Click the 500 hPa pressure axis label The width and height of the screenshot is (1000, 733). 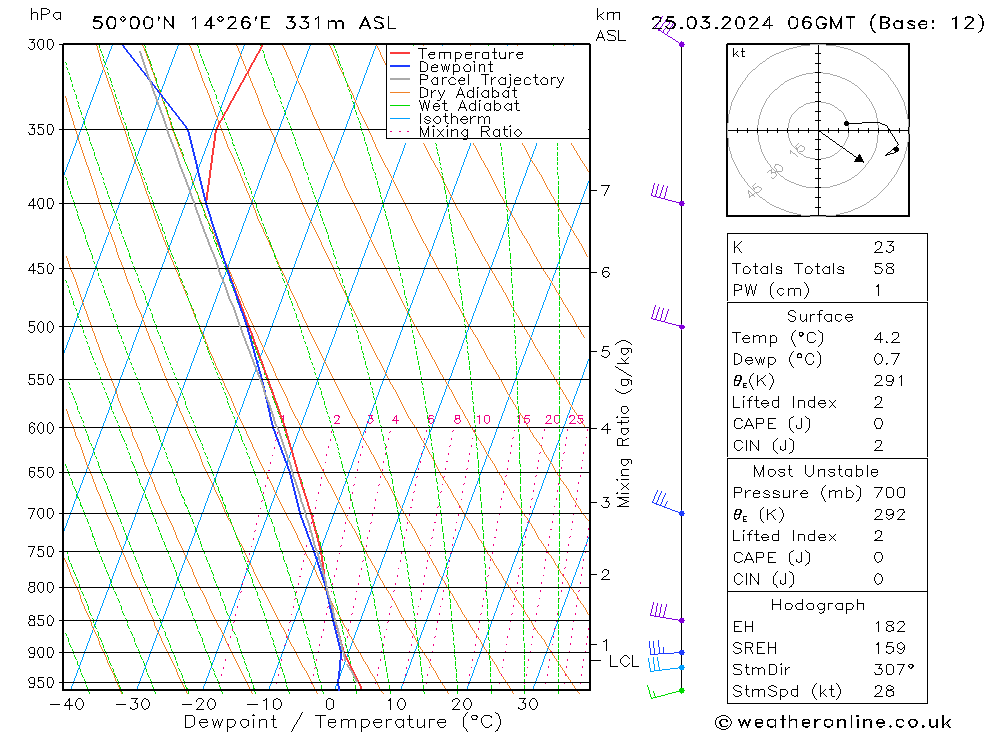(x=41, y=327)
